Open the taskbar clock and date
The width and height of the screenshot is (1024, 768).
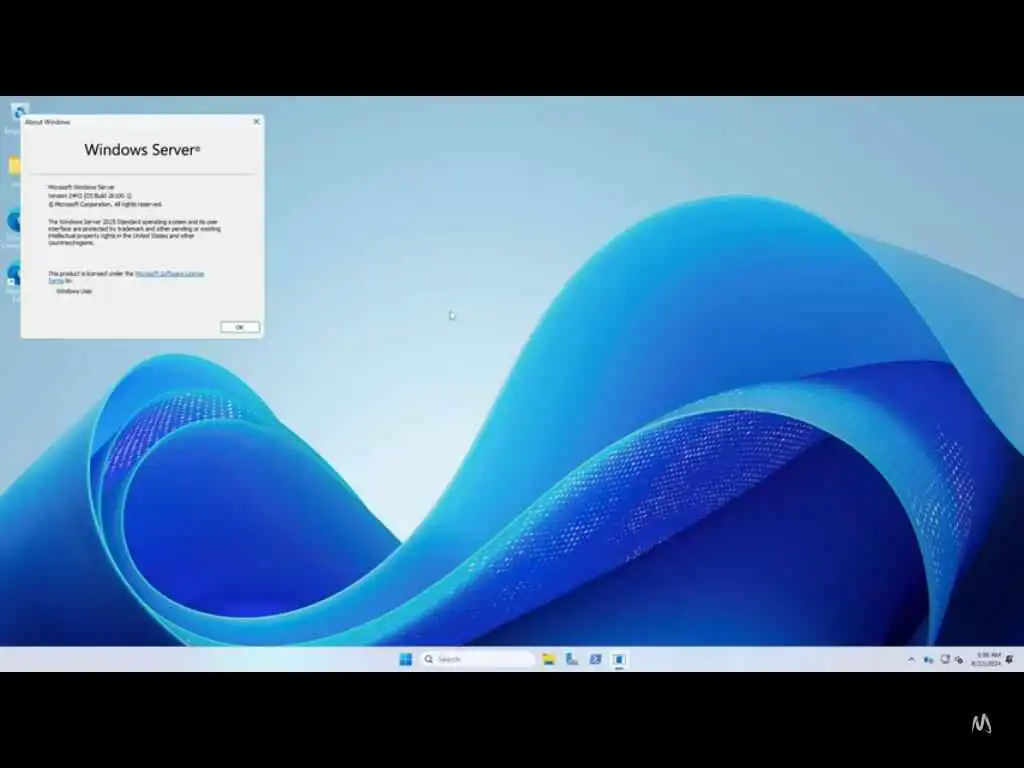coord(986,659)
